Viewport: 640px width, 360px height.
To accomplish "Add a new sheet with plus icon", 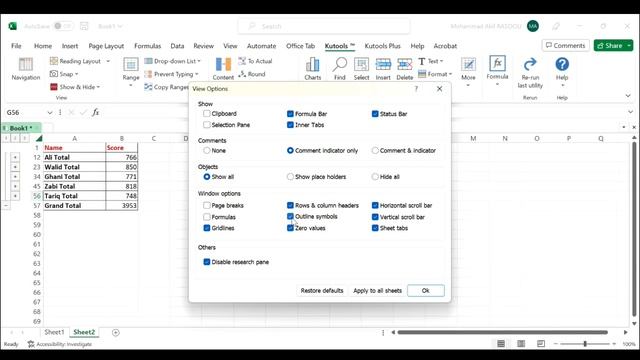I will [x=116, y=333].
